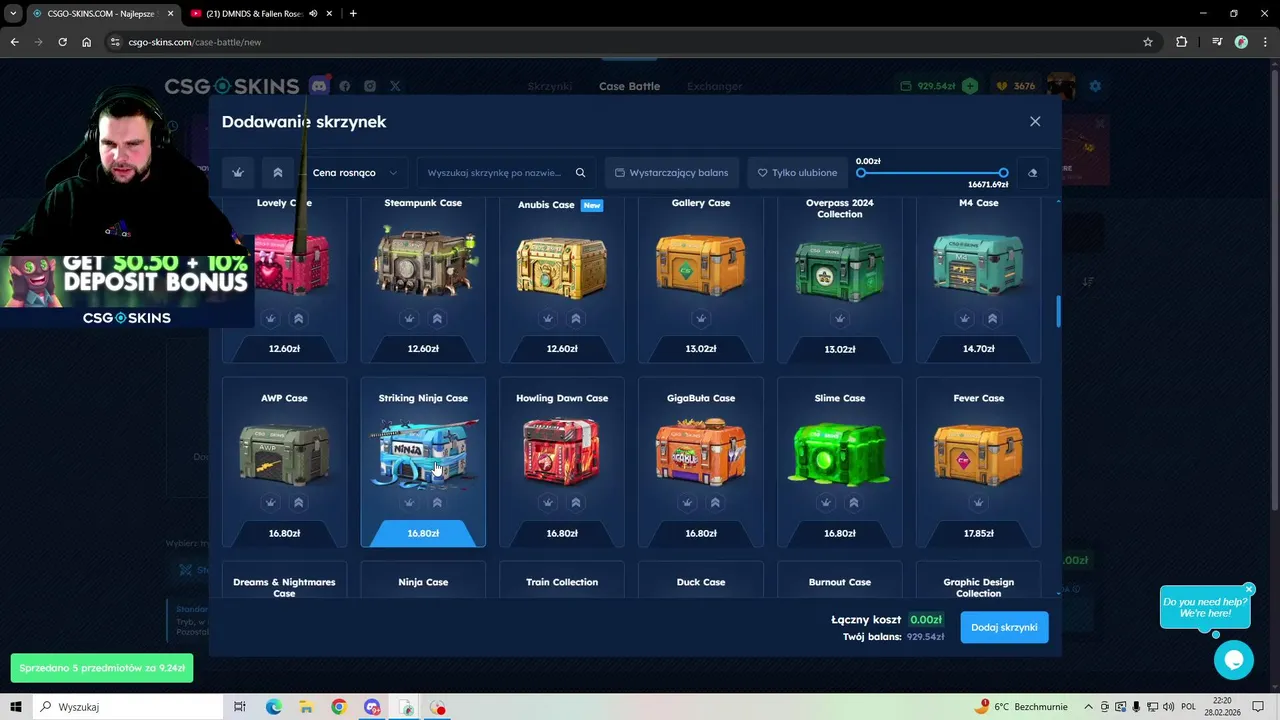Open a new browser tab
1280x720 pixels.
353,14
